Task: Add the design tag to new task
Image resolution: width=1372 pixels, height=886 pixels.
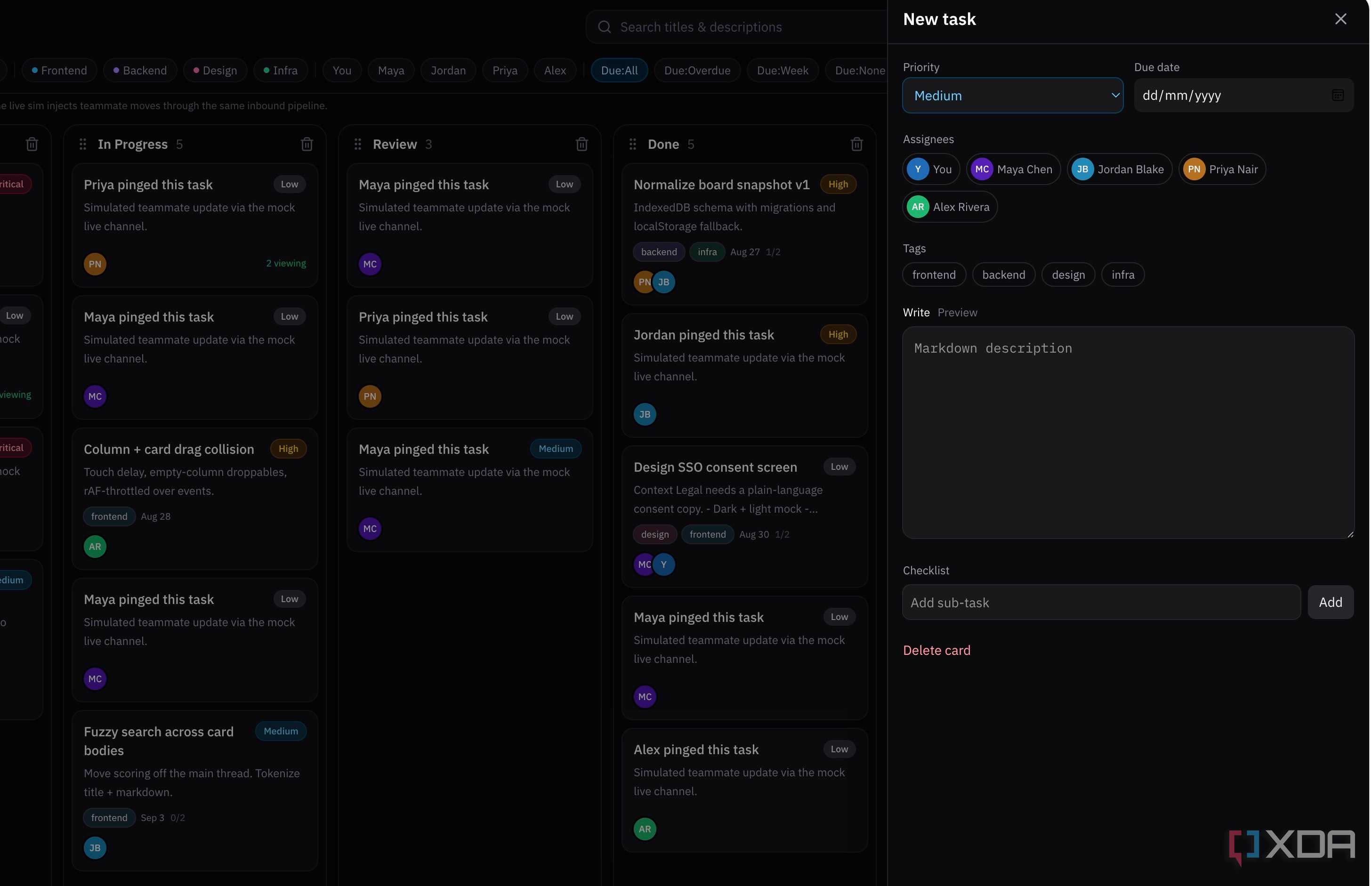Action: [1068, 274]
